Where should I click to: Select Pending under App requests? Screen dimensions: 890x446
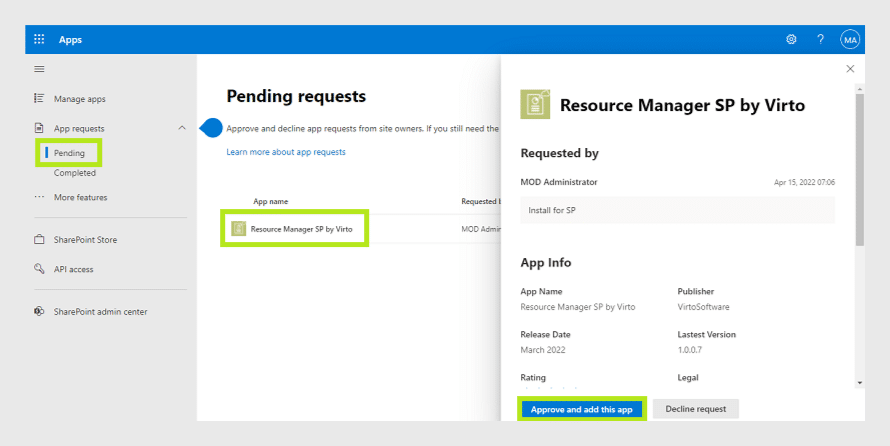point(69,153)
